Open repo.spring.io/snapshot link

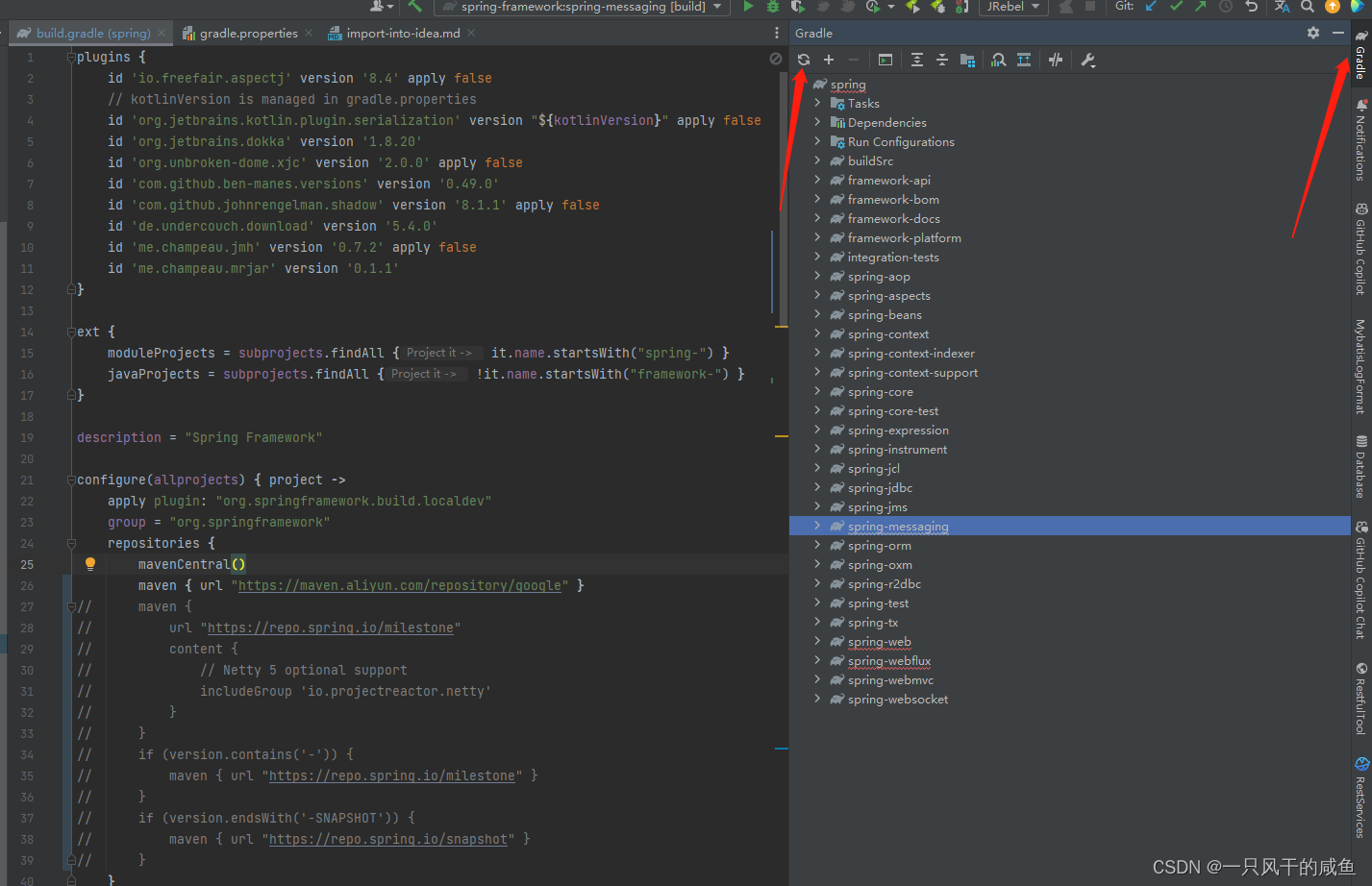coord(388,839)
